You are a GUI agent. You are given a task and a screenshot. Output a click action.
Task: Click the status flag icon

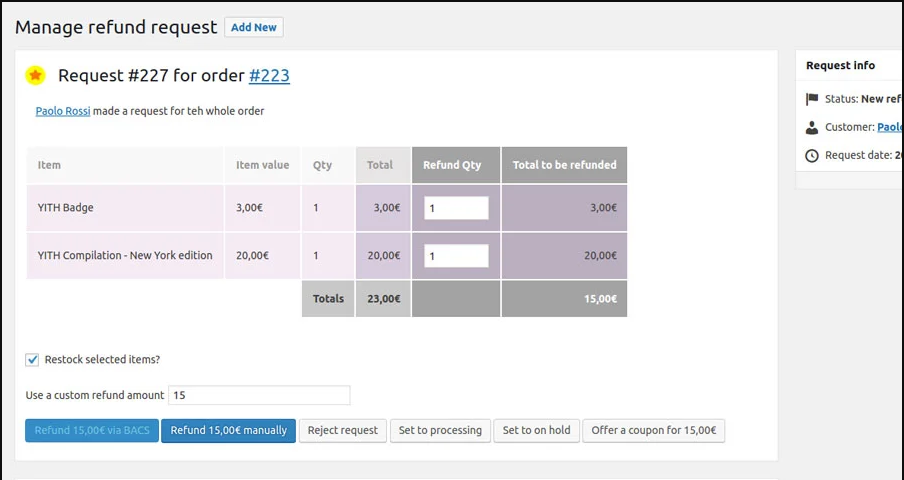tap(812, 99)
